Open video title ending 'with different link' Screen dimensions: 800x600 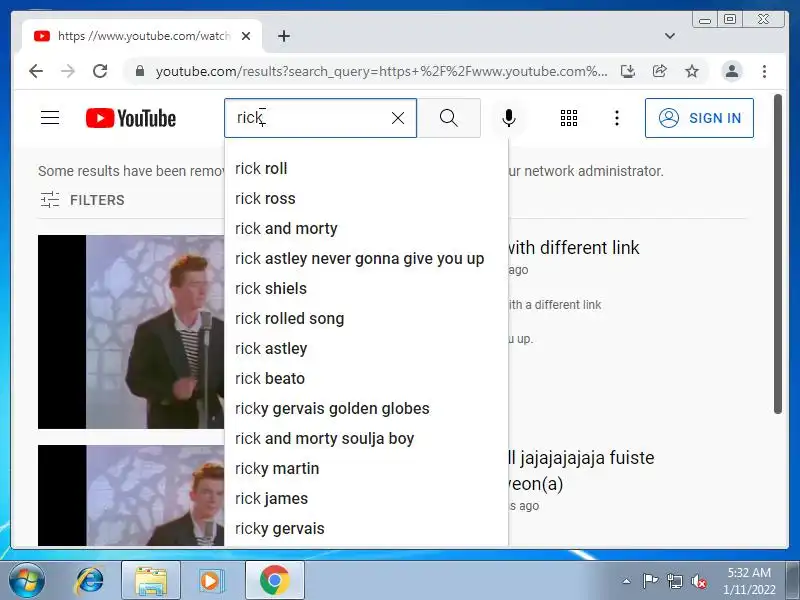click(x=574, y=248)
